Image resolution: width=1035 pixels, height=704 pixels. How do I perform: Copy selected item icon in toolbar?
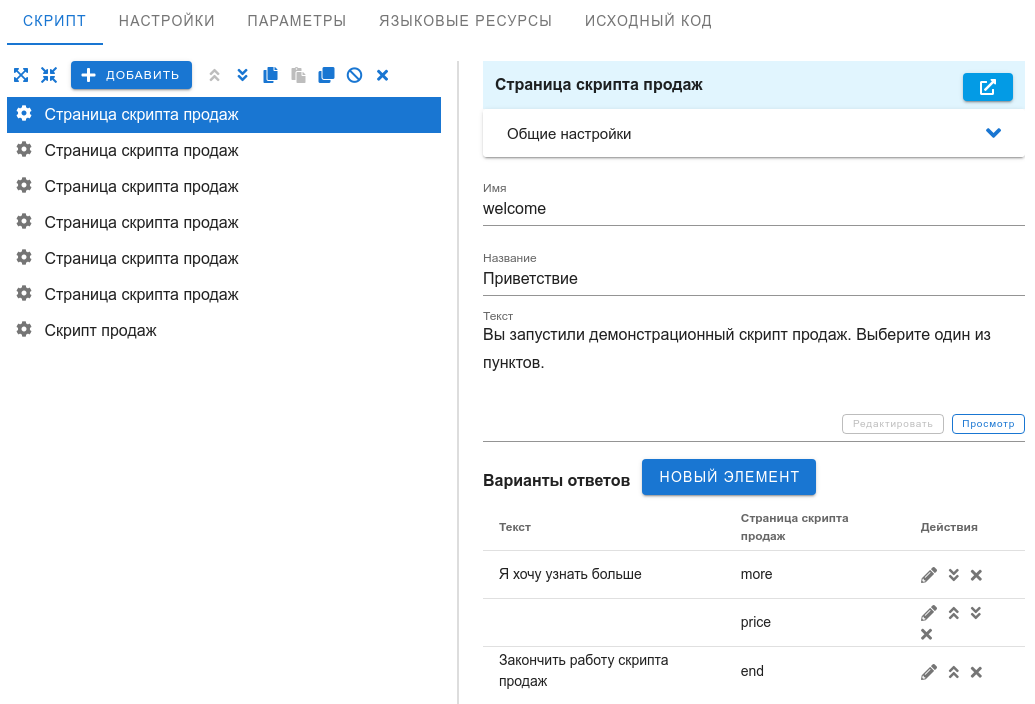click(x=271, y=75)
